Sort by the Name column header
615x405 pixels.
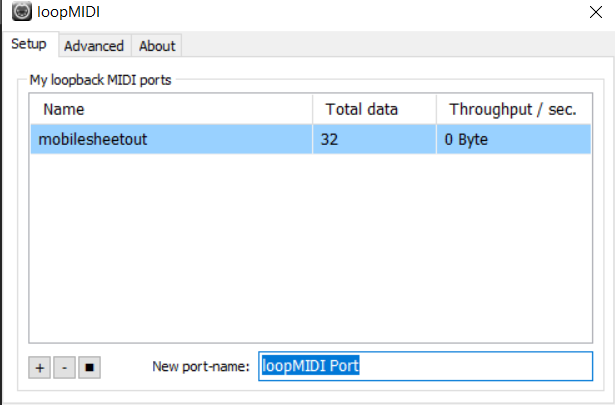tap(170, 109)
